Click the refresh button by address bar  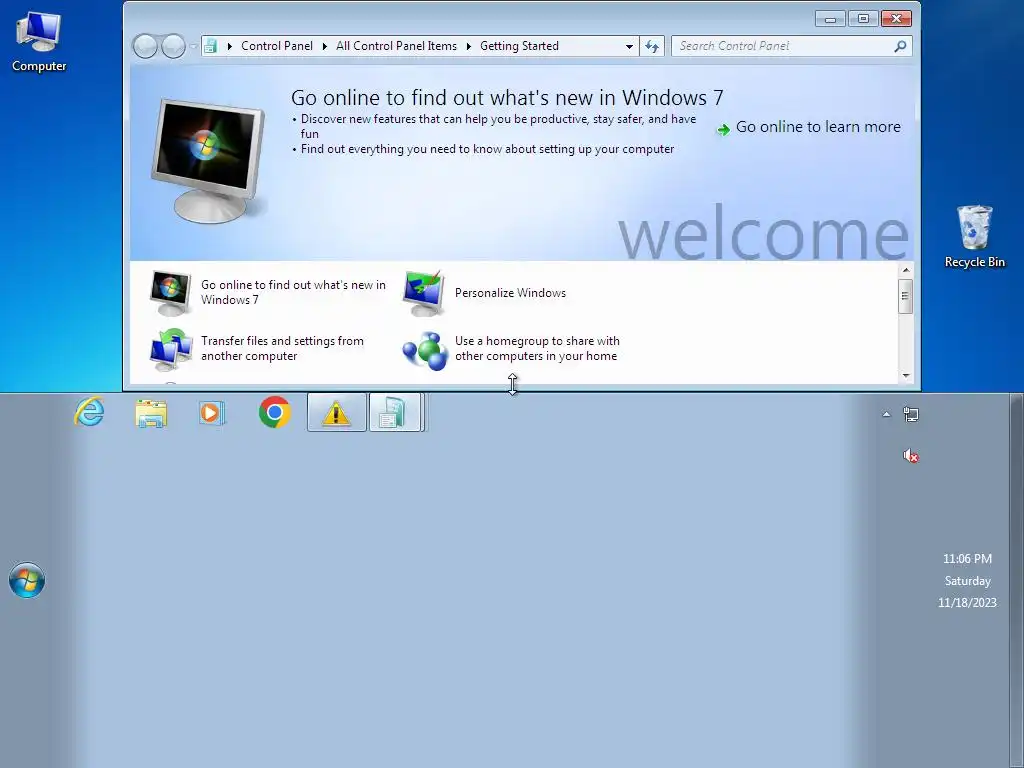(652, 46)
